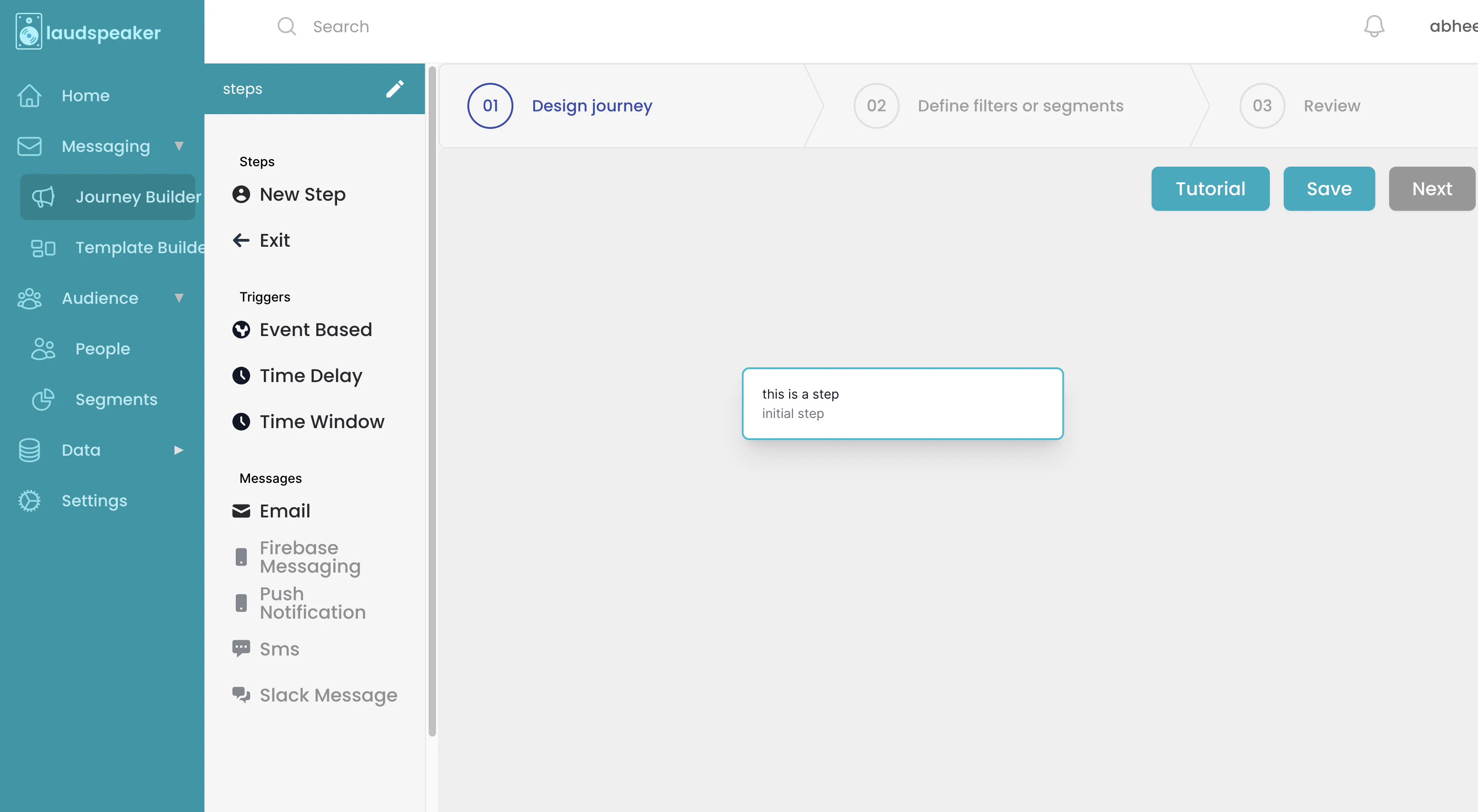Click the laudspeaker logo icon
This screenshot has width=1478, height=812.
(x=29, y=32)
